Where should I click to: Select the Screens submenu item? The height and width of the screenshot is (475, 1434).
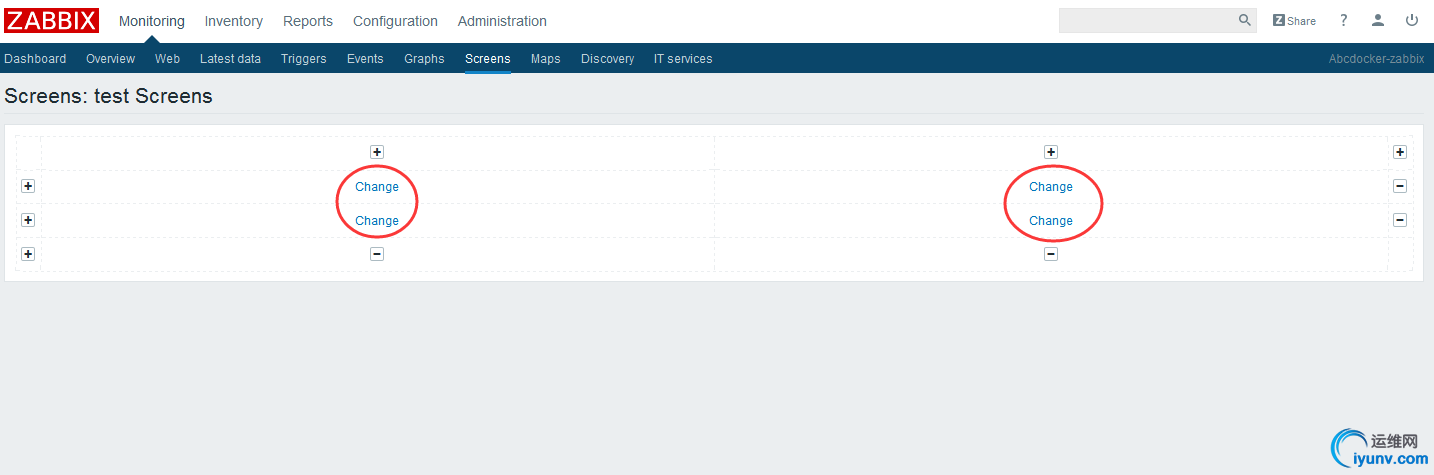(488, 59)
